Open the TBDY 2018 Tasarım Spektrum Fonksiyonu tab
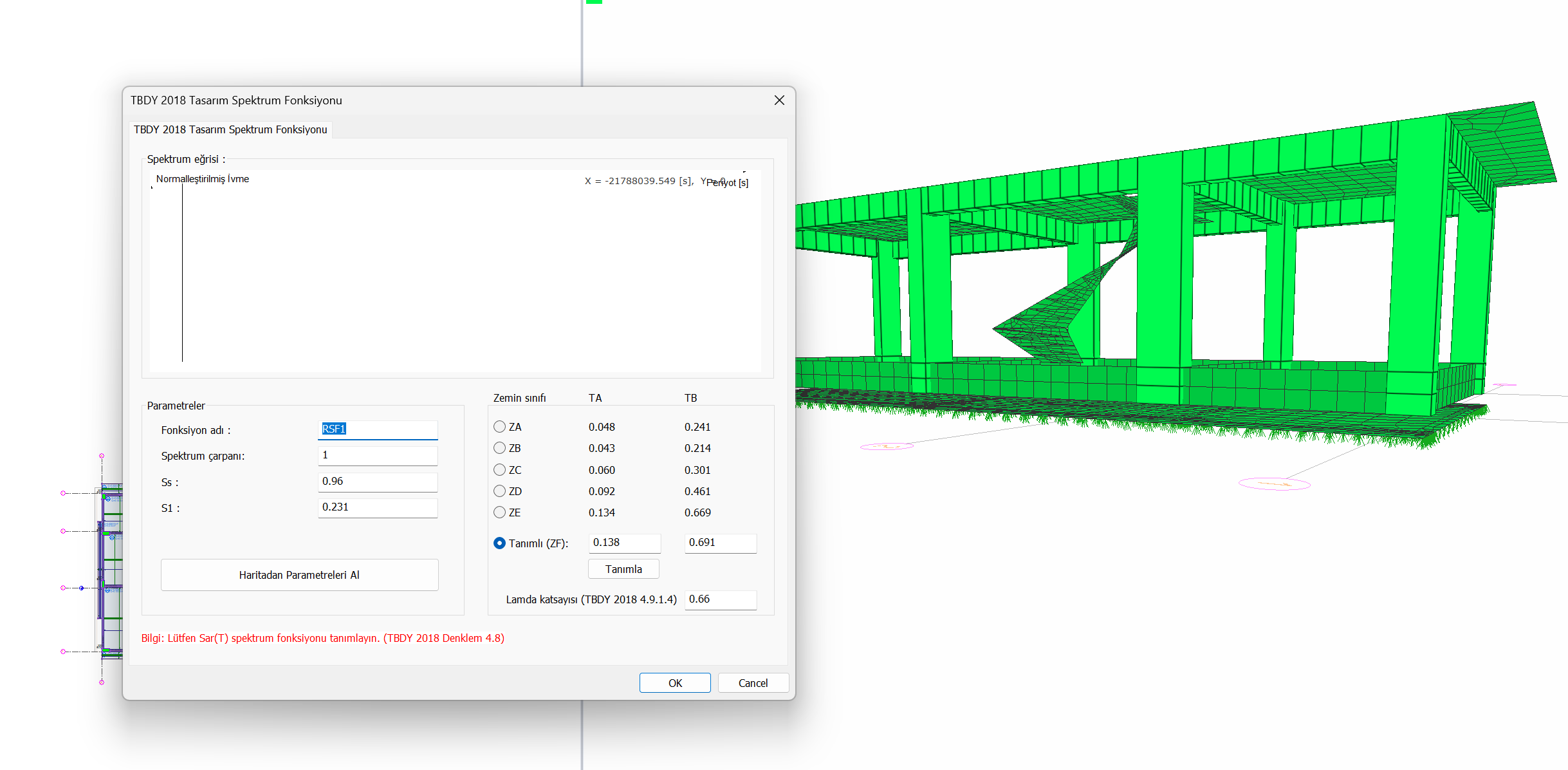This screenshot has height=770, width=1568. [230, 129]
